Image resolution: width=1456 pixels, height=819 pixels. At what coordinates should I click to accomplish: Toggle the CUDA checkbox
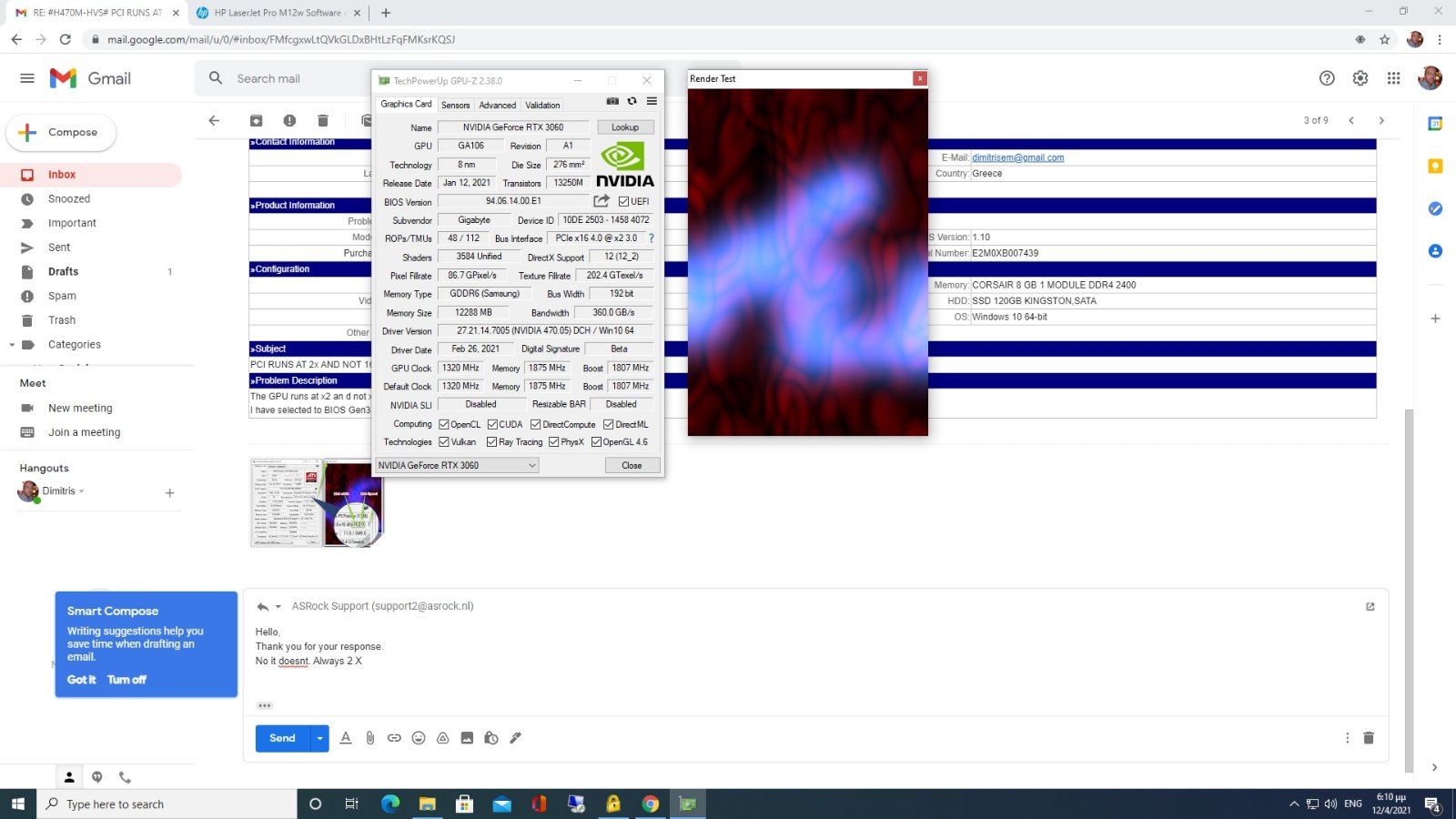[x=492, y=424]
